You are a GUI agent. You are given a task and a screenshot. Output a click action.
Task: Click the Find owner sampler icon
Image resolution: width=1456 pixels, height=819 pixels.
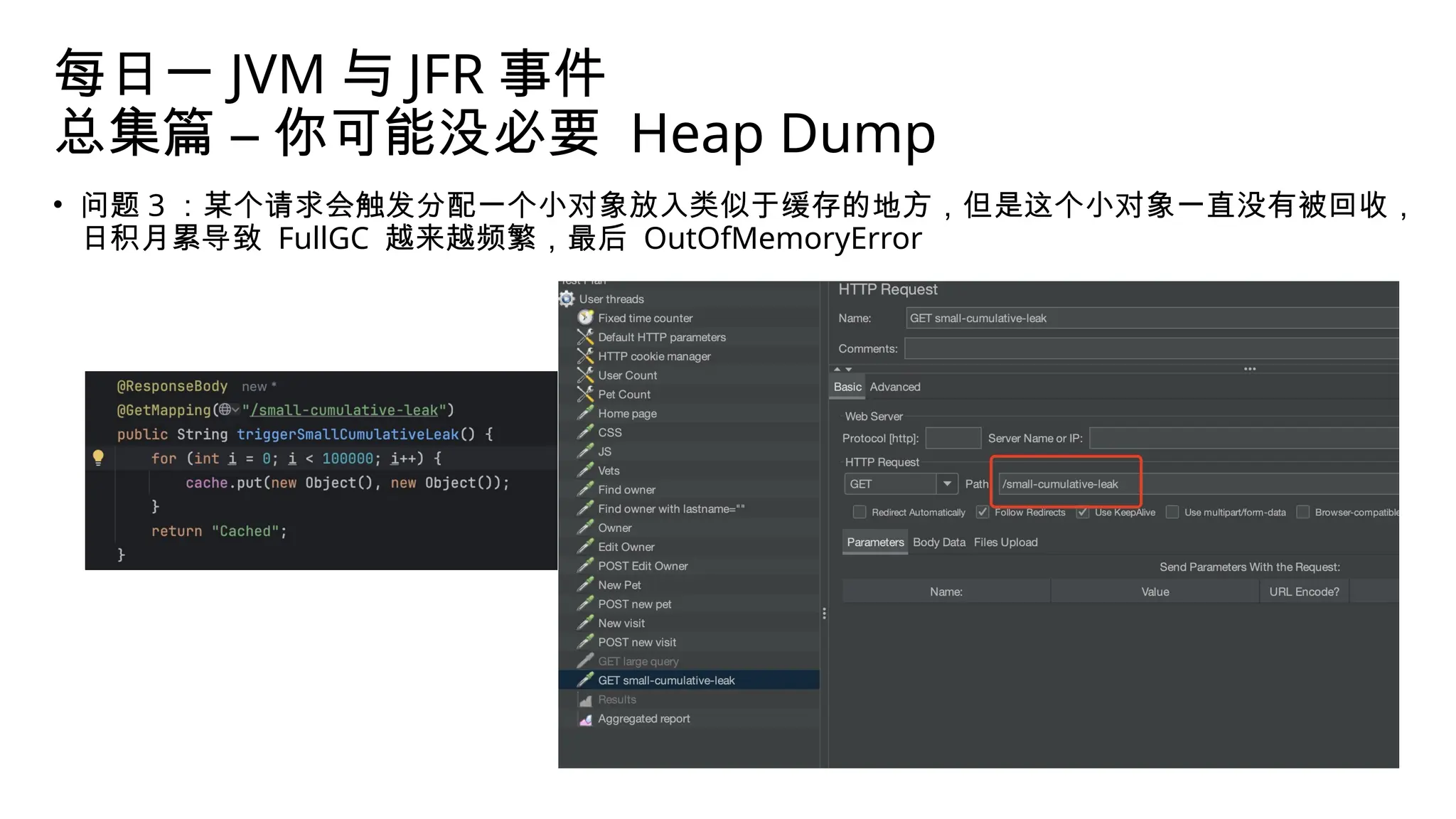tap(585, 489)
